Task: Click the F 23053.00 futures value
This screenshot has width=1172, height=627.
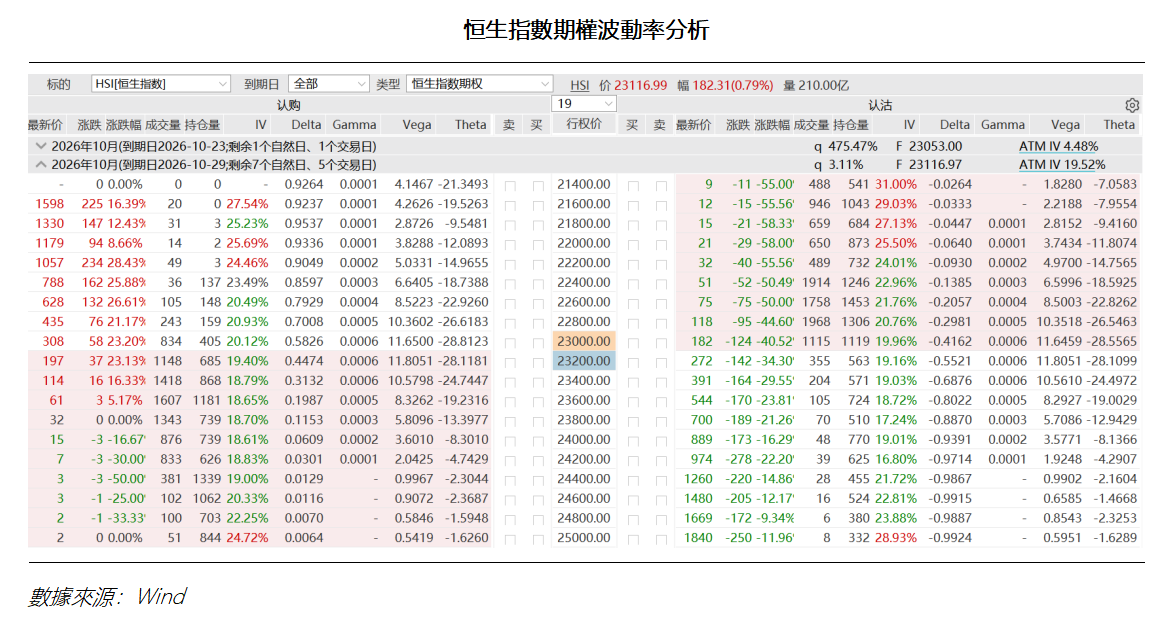Action: (x=928, y=146)
